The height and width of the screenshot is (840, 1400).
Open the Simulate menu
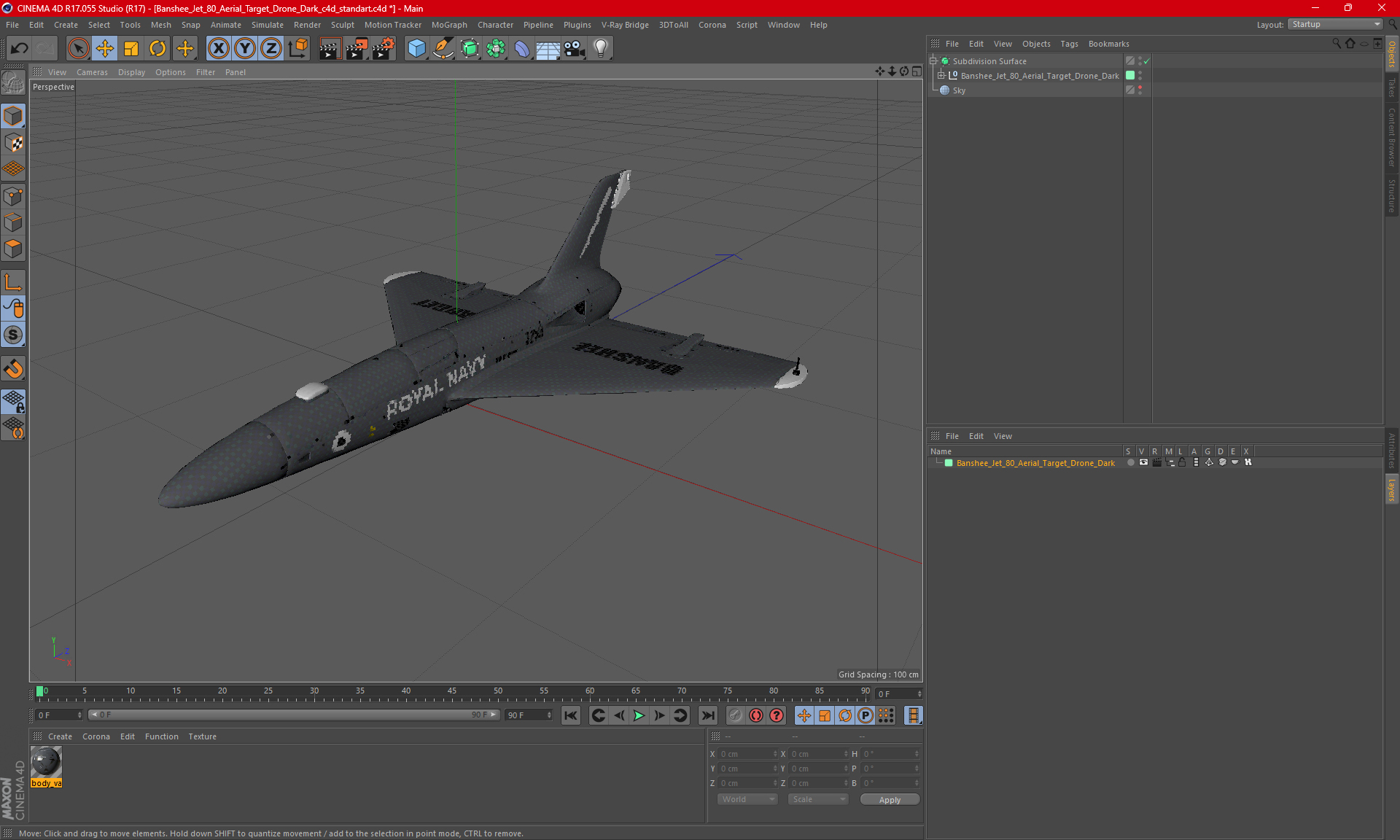coord(267,25)
